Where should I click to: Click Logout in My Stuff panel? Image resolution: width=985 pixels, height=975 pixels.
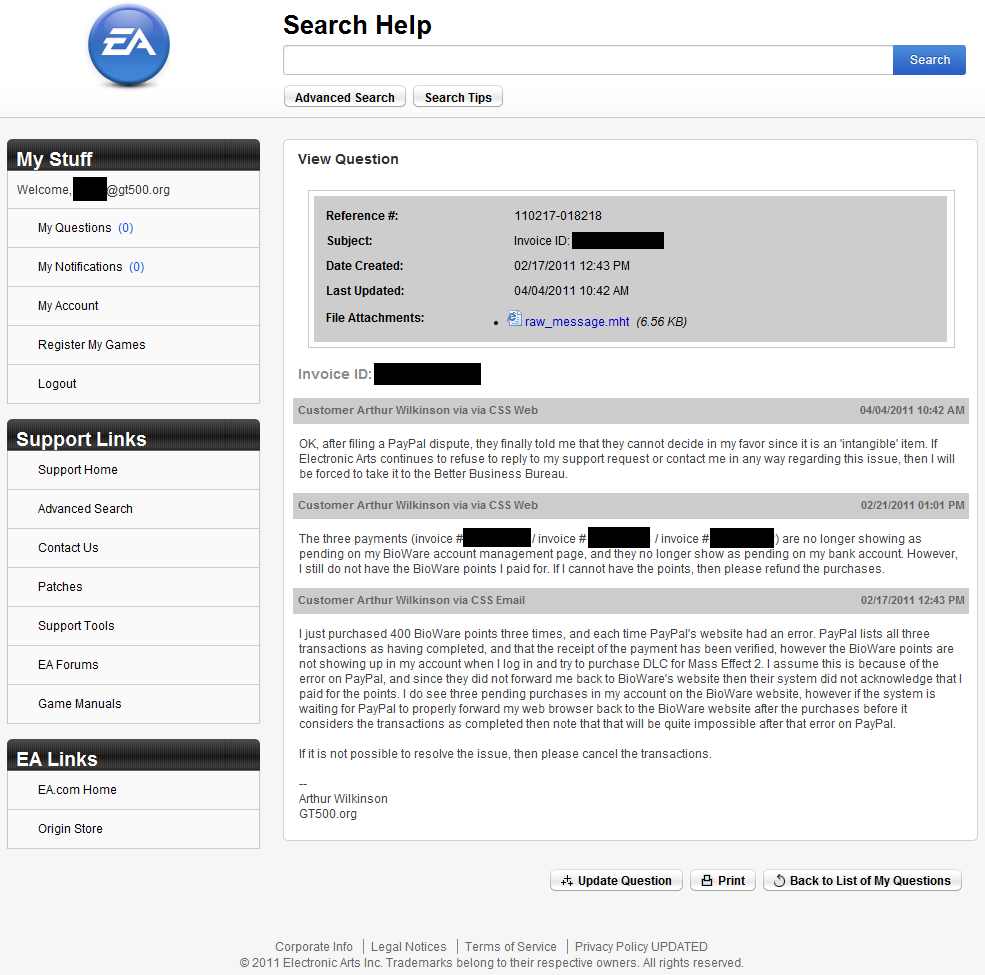pyautogui.click(x=57, y=384)
